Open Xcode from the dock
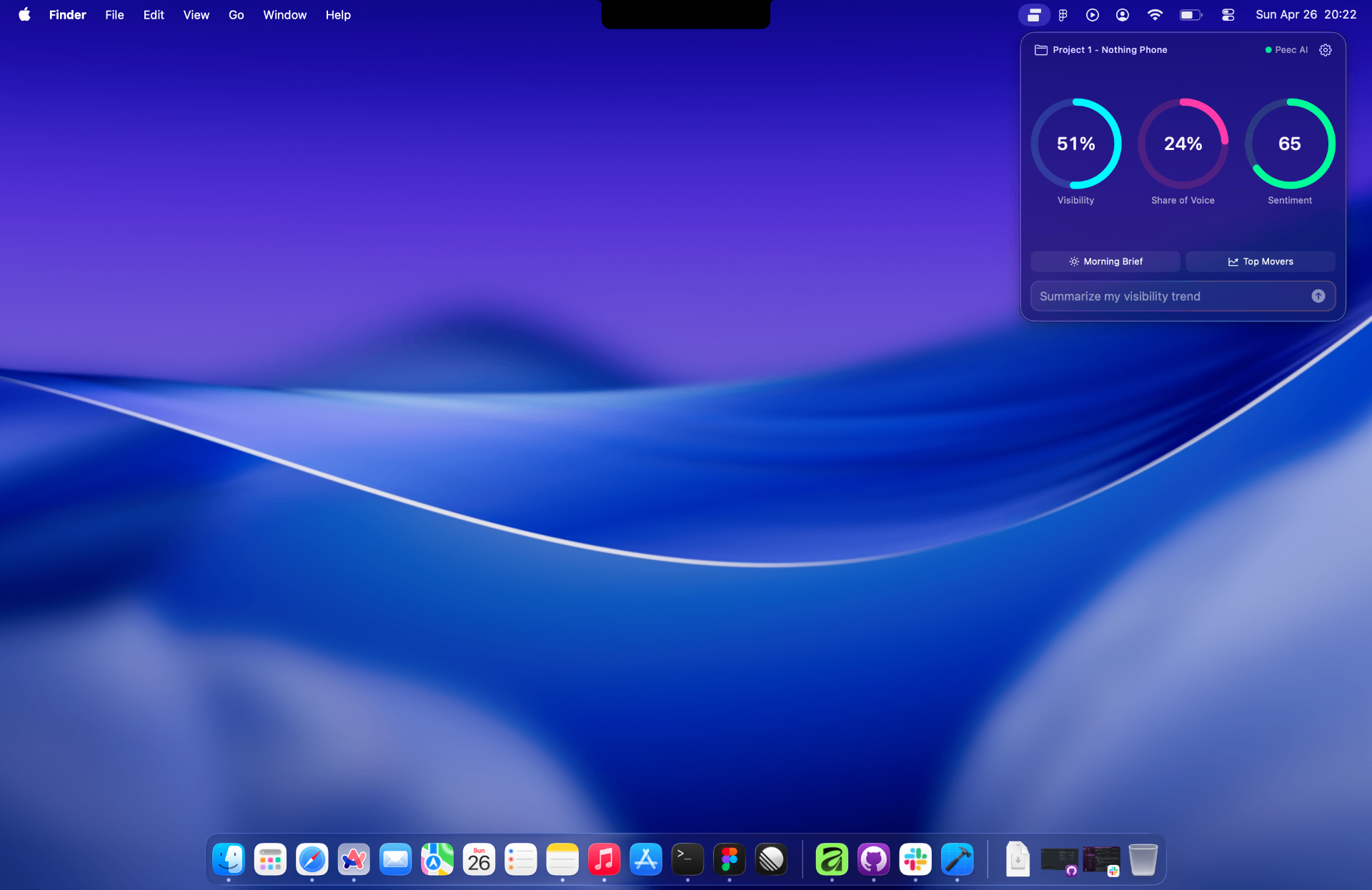The width and height of the screenshot is (1372, 890). pyautogui.click(x=957, y=859)
